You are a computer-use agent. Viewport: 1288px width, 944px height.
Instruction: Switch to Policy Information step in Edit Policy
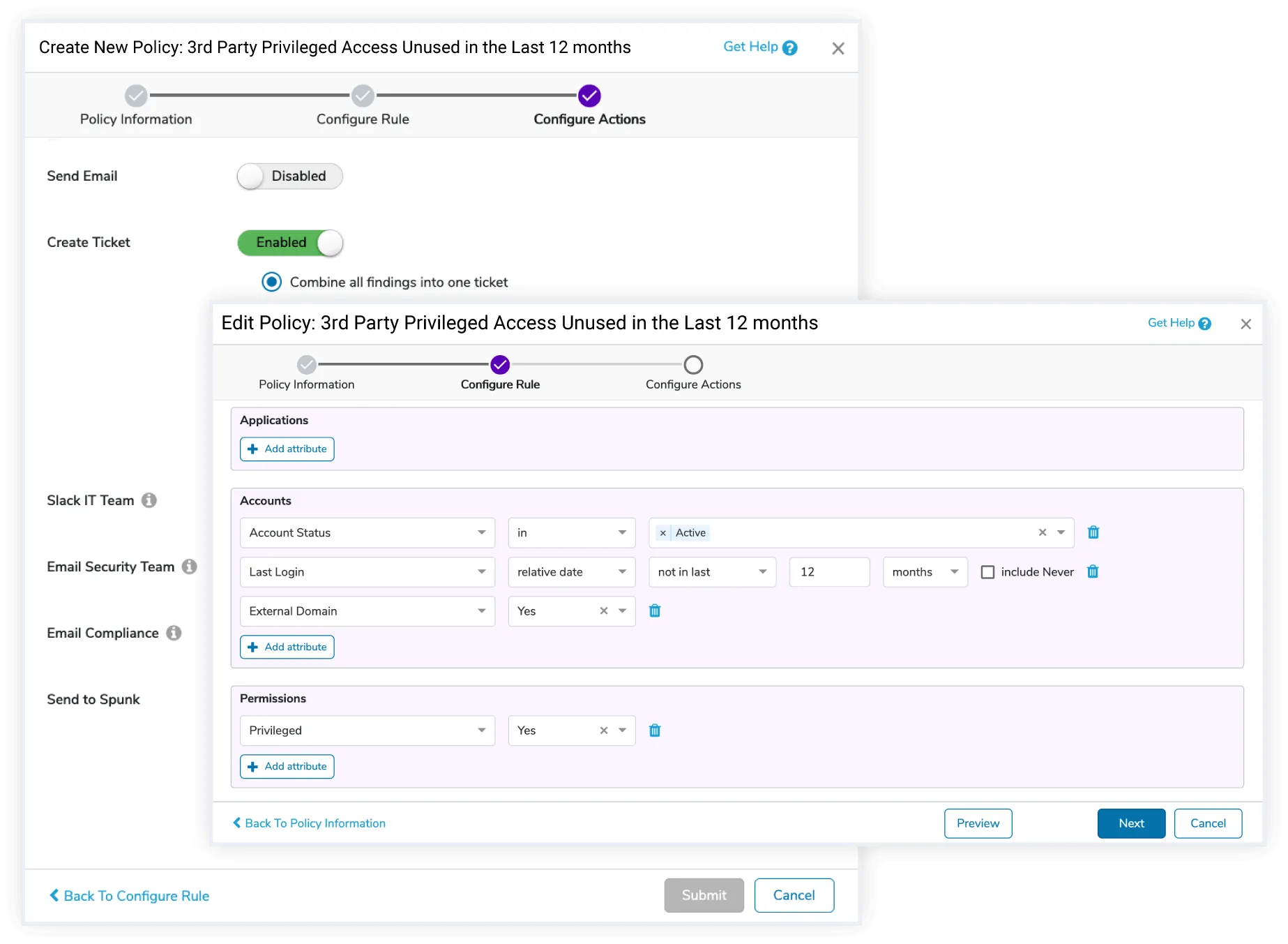pos(307,365)
